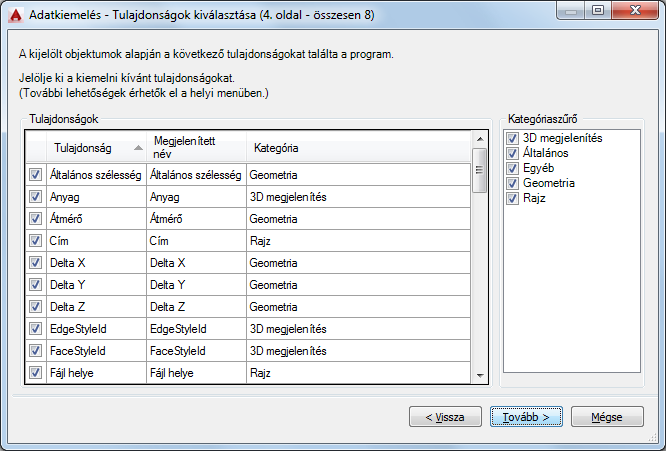Select the Delta X display name cell

(x=195, y=263)
